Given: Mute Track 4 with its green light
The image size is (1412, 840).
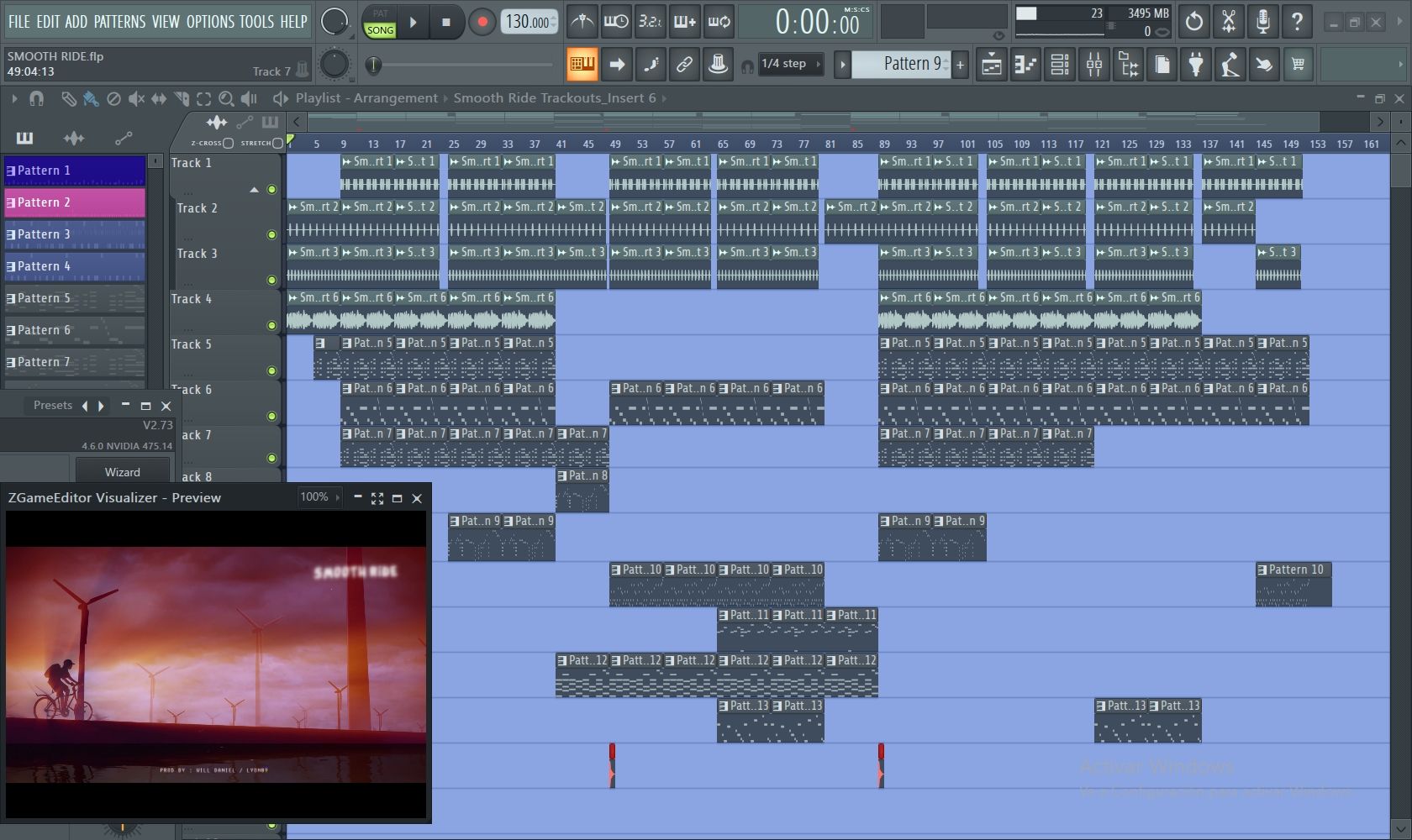Looking at the screenshot, I should point(271,325).
